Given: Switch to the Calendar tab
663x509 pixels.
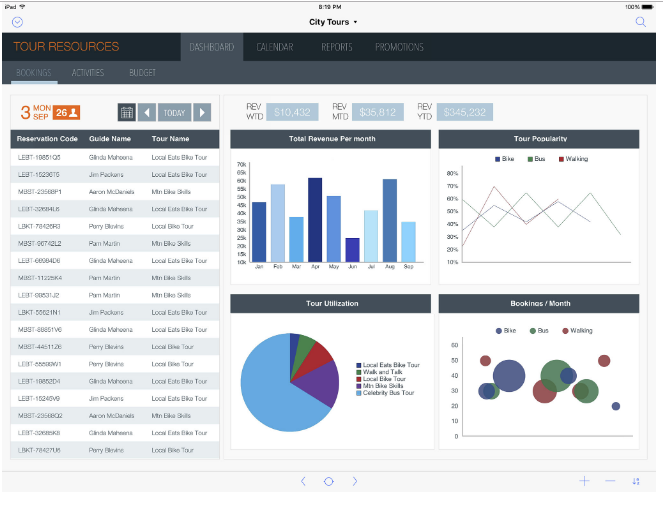Looking at the screenshot, I should [275, 47].
